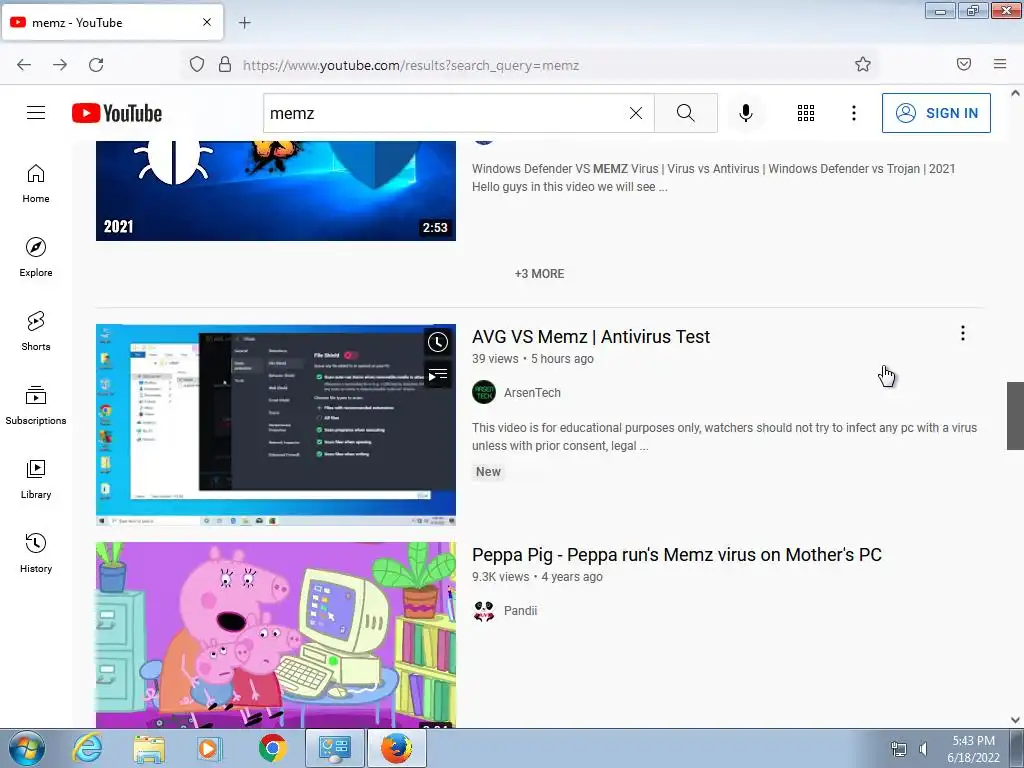The image size is (1024, 768).
Task: Close the memz - YouTube tab
Action: point(207,22)
